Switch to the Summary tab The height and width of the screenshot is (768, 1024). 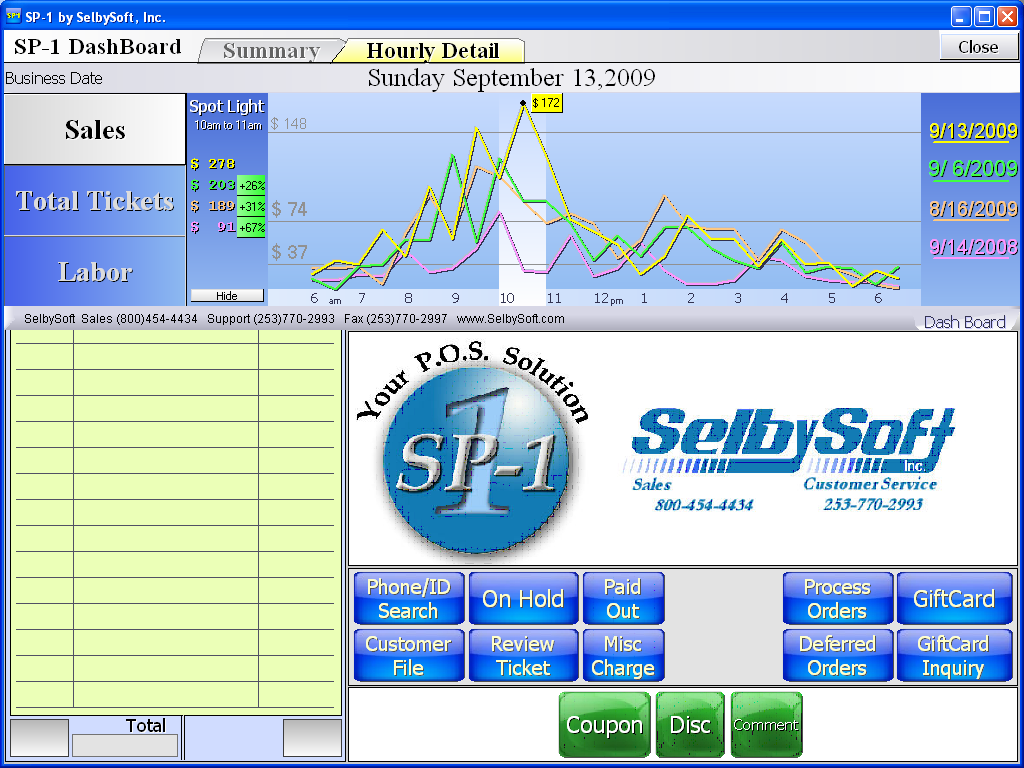coord(271,50)
